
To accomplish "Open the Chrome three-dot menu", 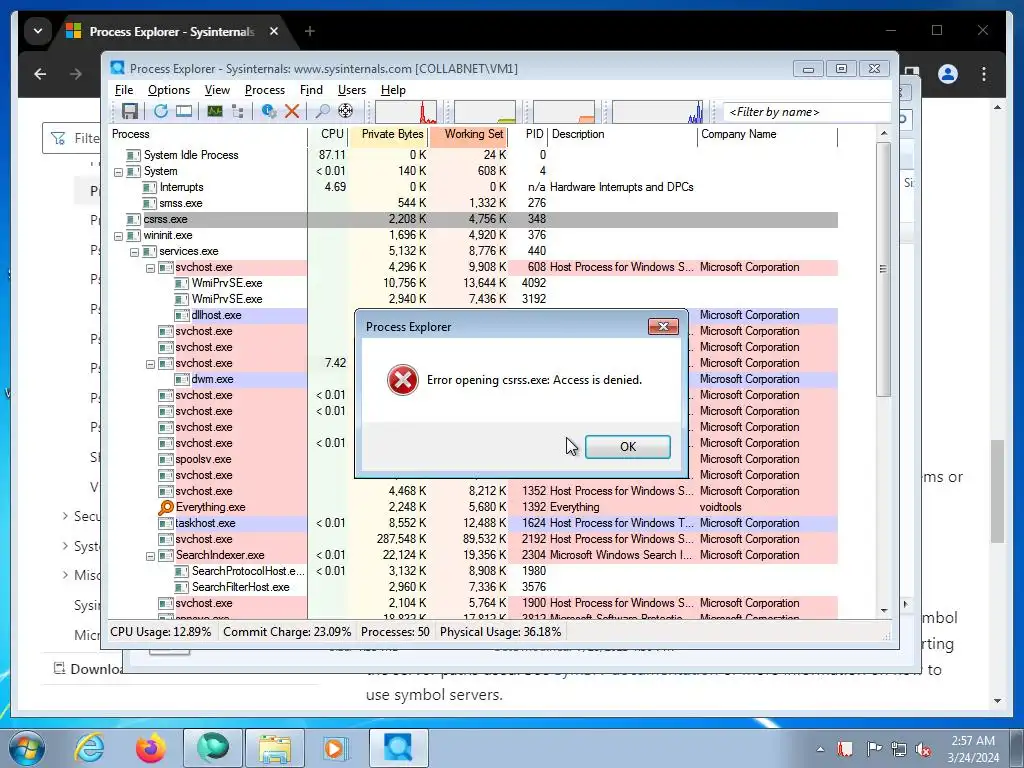I will (984, 74).
